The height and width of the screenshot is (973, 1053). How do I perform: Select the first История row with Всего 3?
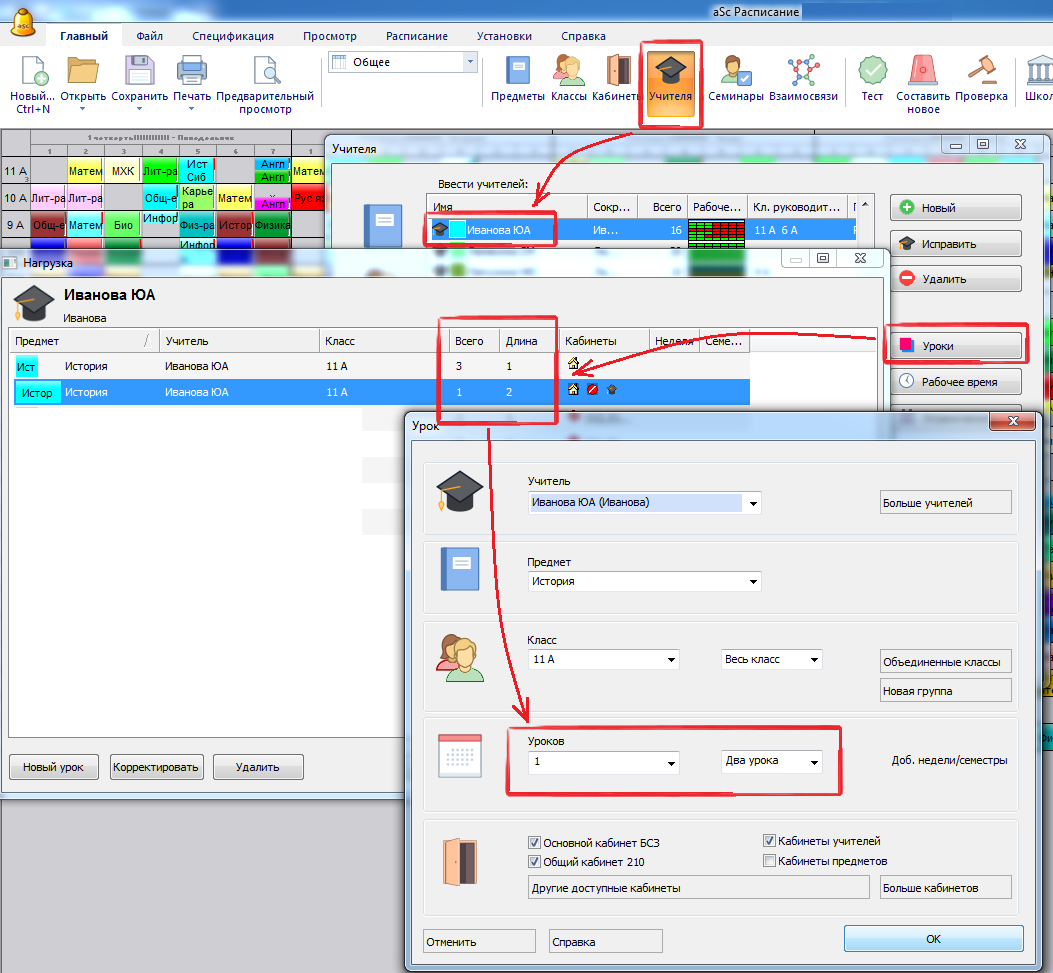[200, 367]
